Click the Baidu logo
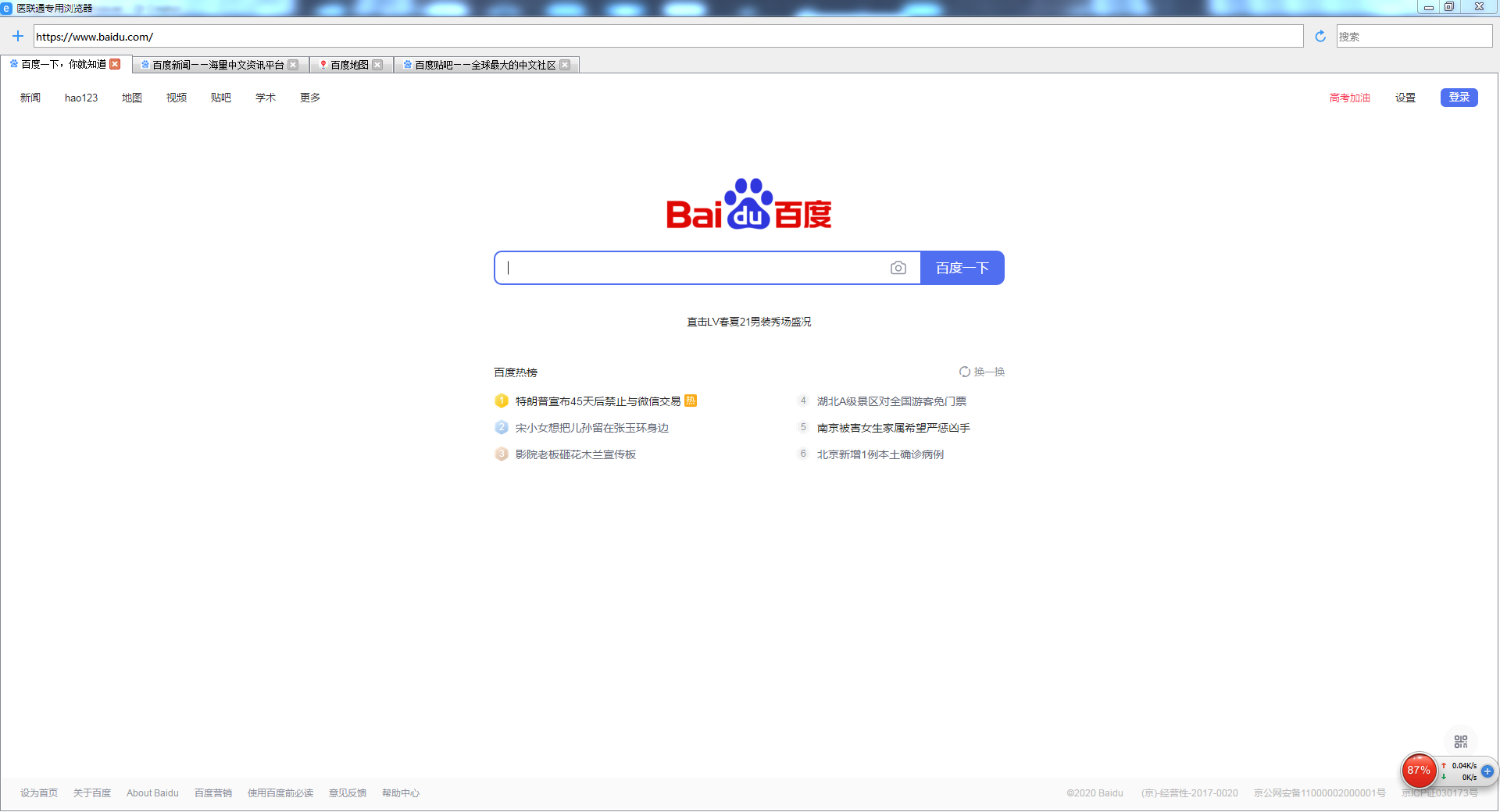 click(748, 204)
